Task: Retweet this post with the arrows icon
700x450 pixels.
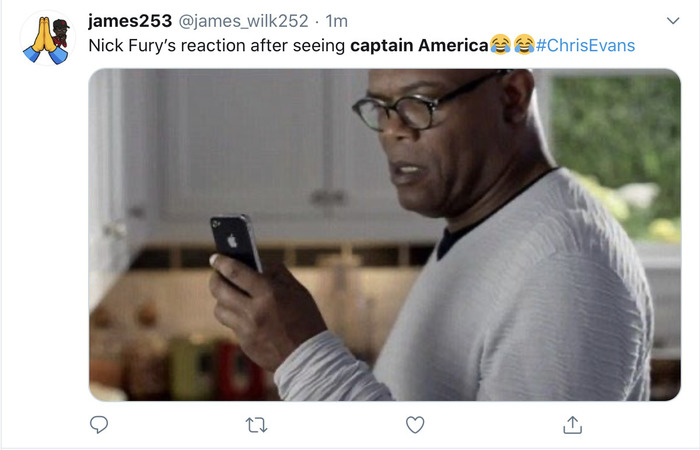Action: pyautogui.click(x=257, y=425)
